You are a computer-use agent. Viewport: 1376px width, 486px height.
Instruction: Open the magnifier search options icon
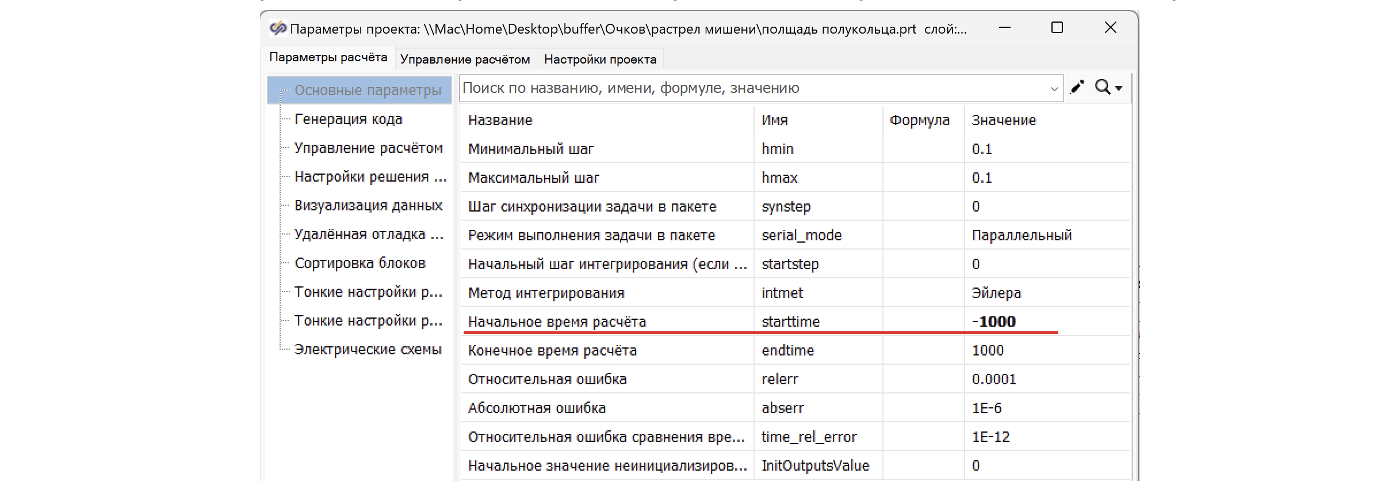click(1108, 88)
